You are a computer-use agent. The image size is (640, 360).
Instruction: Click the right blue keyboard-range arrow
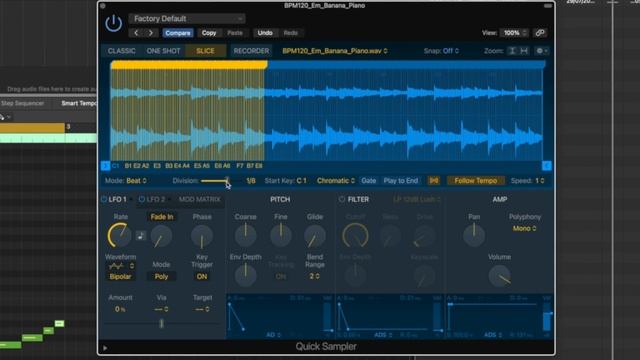point(547,166)
